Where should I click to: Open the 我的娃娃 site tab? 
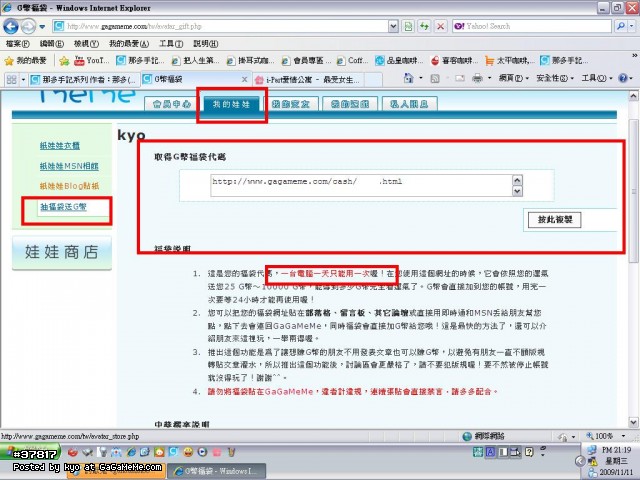[x=231, y=104]
